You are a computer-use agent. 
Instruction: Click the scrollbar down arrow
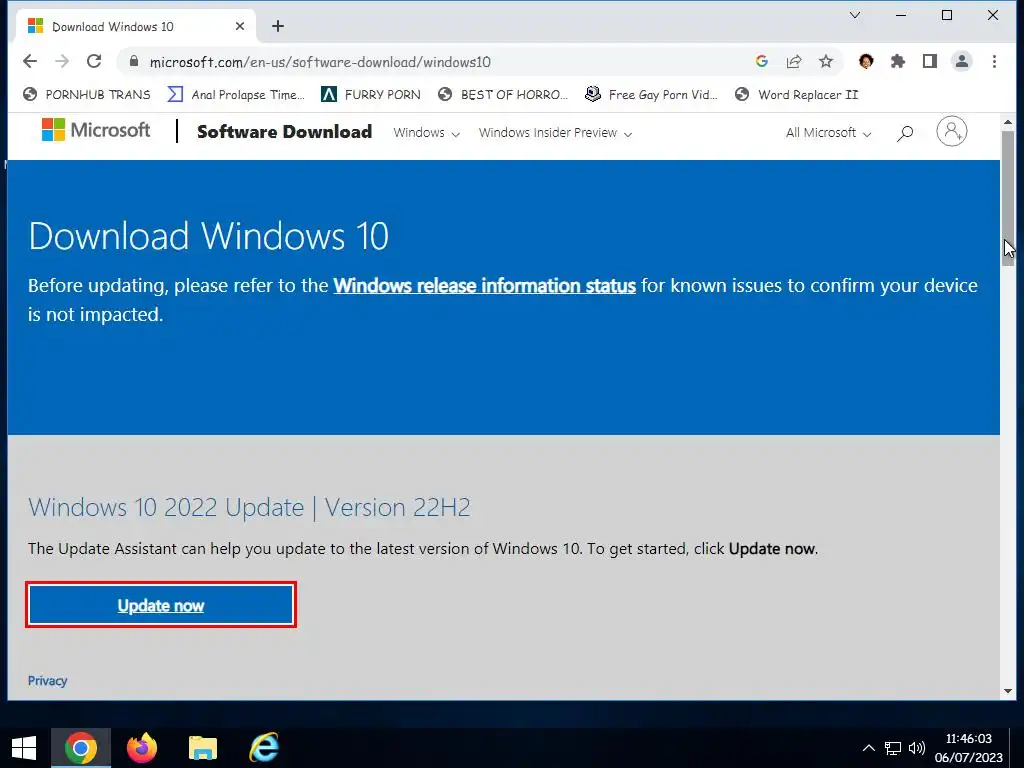[1008, 691]
